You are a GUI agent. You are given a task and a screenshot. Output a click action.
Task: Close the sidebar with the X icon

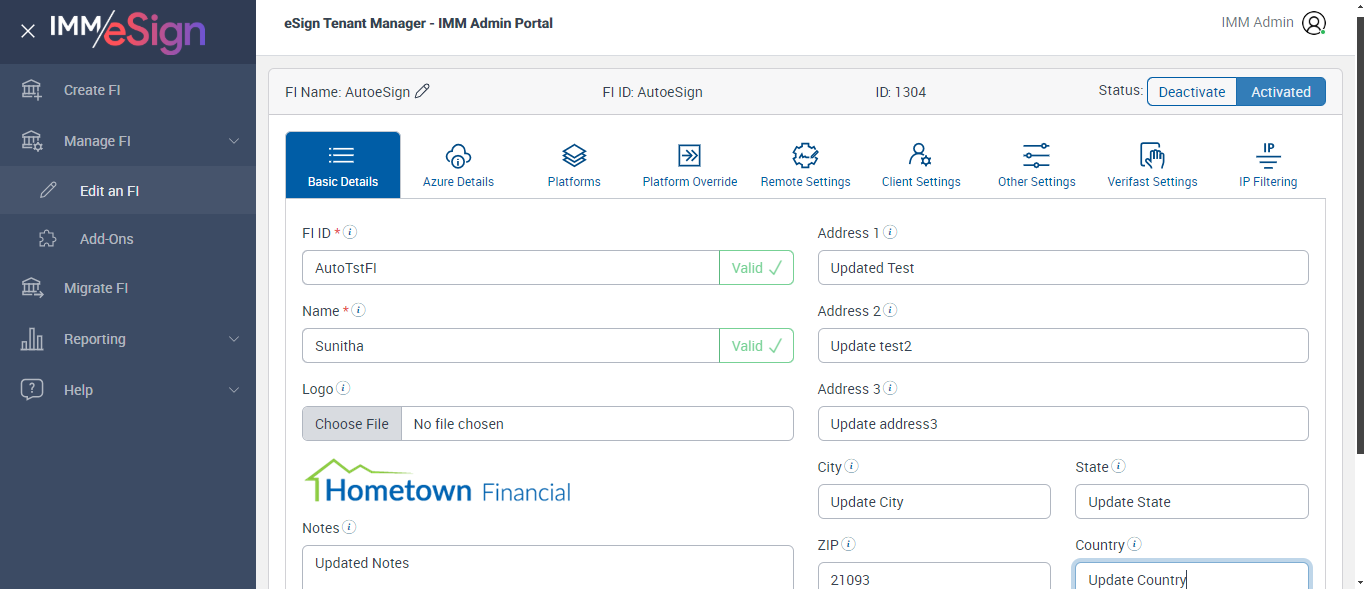pyautogui.click(x=28, y=31)
